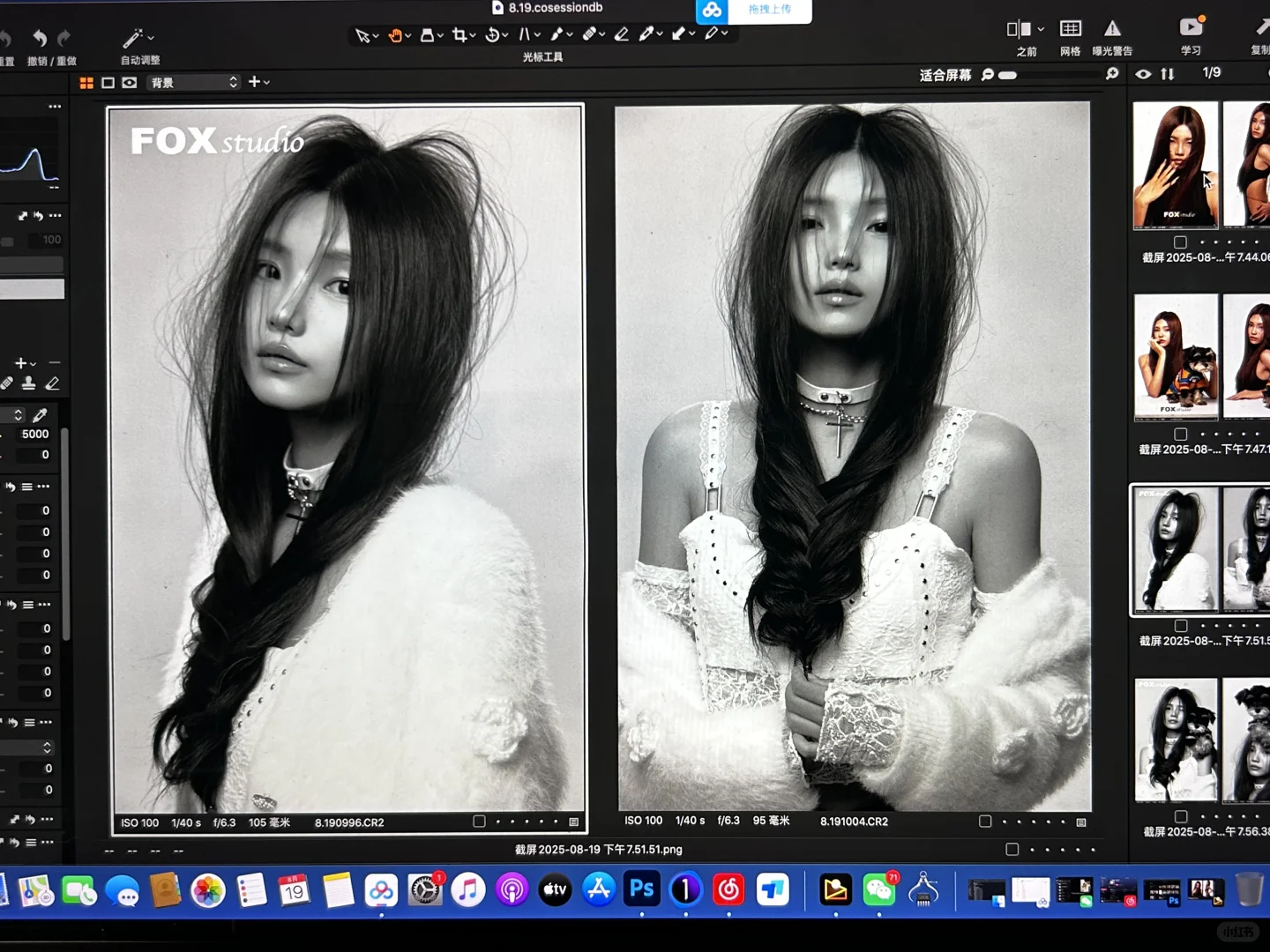Viewport: 1270px width, 952px height.
Task: Click the cloud upload icon at top
Action: point(712,10)
